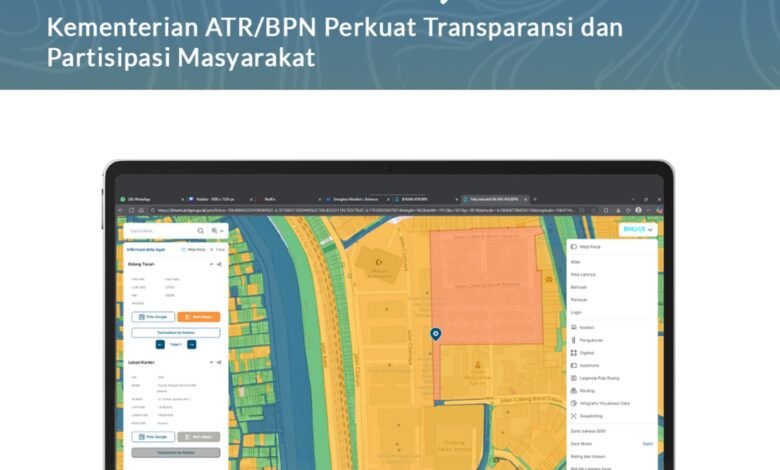Click grey Tambahkan ke Koleksi in Lokasi Kantor
This screenshot has width=780, height=470.
pyautogui.click(x=176, y=453)
